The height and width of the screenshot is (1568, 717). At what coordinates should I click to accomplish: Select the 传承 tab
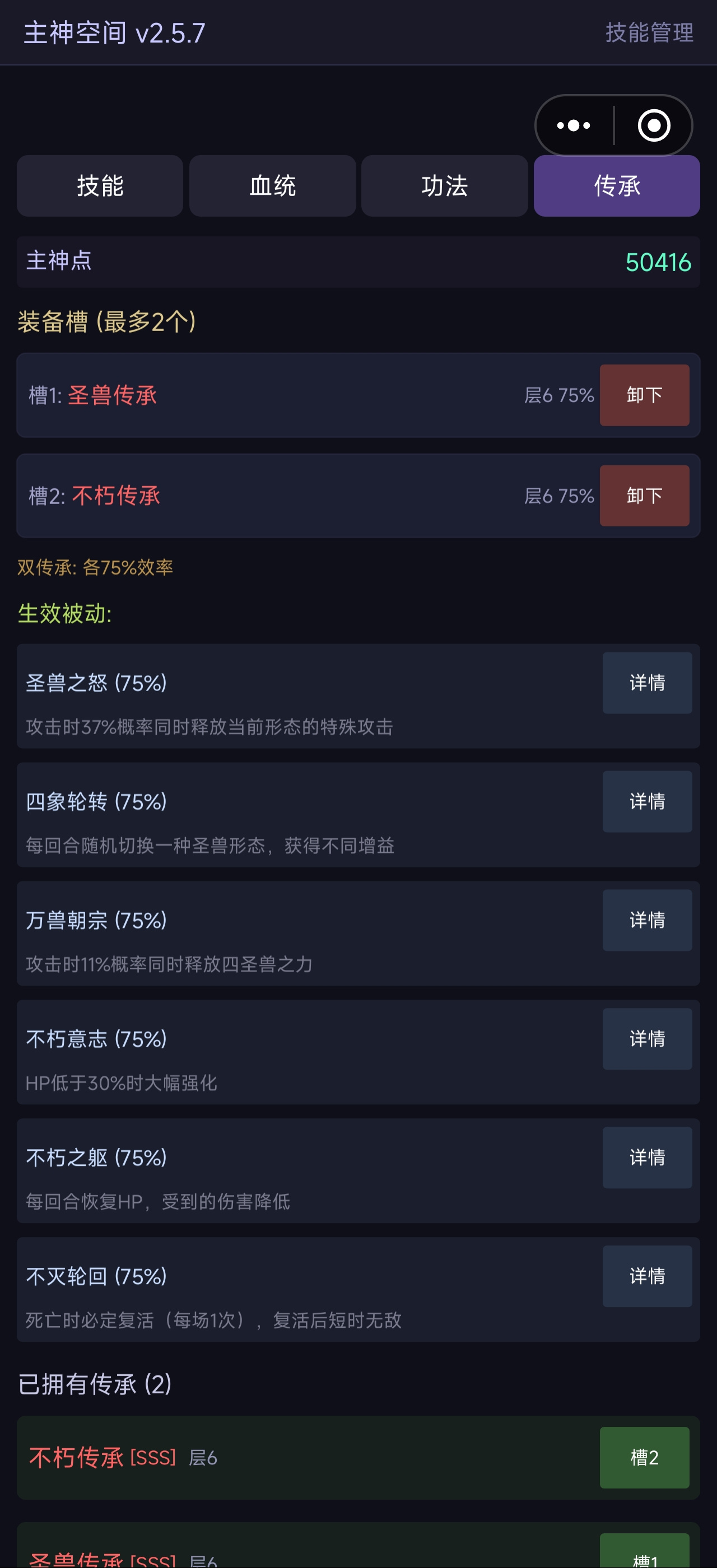(x=617, y=186)
